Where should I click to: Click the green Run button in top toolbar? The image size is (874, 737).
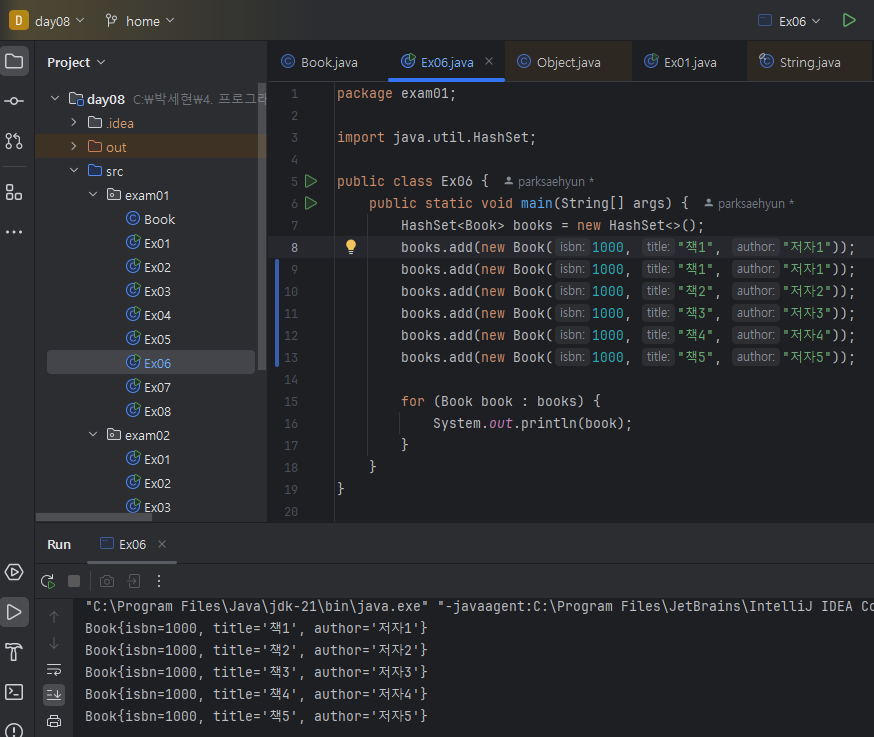click(849, 20)
